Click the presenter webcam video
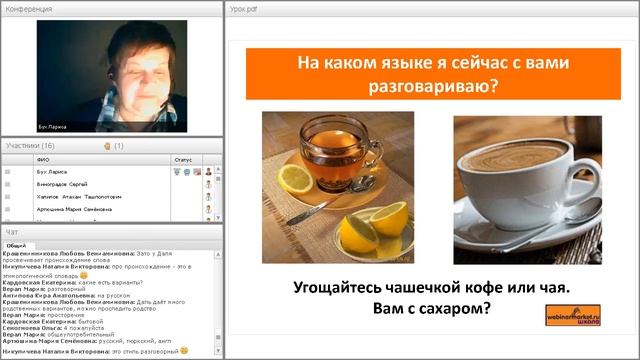640x360 pixels. pyautogui.click(x=112, y=76)
